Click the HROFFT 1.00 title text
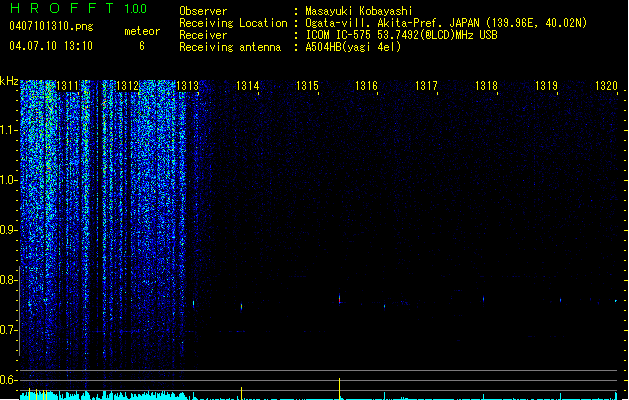This screenshot has width=629, height=400. (79, 8)
